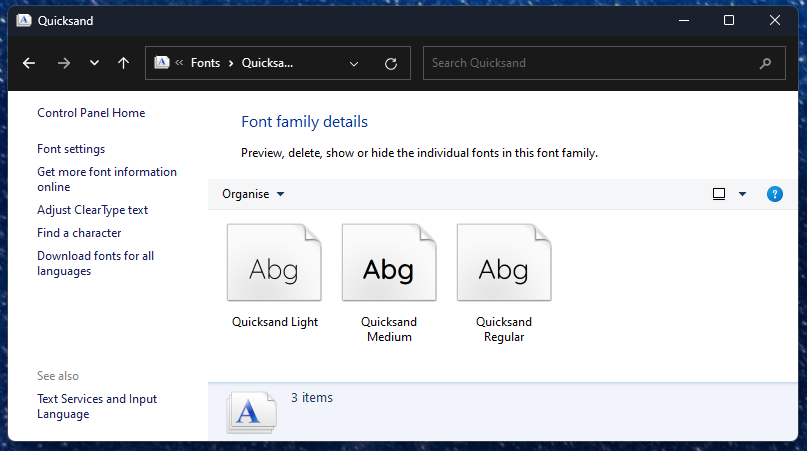This screenshot has height=451, width=807.
Task: Open the view options dropdown arrow
Action: click(x=742, y=194)
